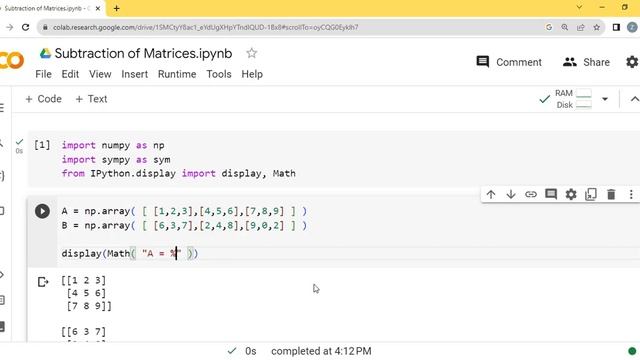
Task: Add a new Text cell
Action: tap(91, 99)
